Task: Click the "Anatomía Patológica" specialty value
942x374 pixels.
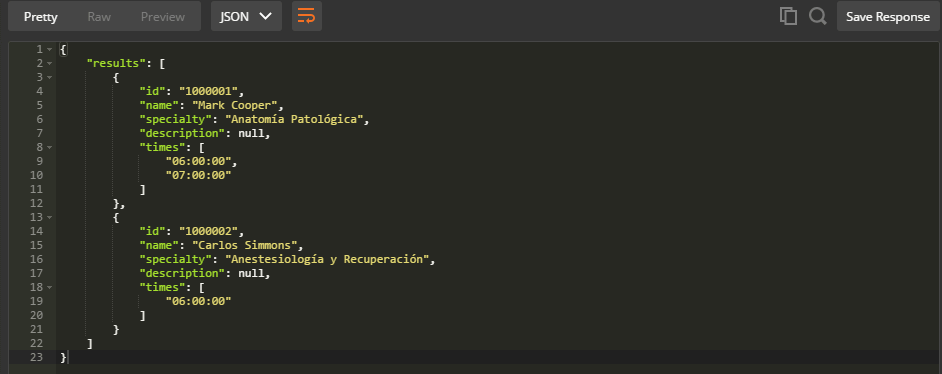Action: 294,119
